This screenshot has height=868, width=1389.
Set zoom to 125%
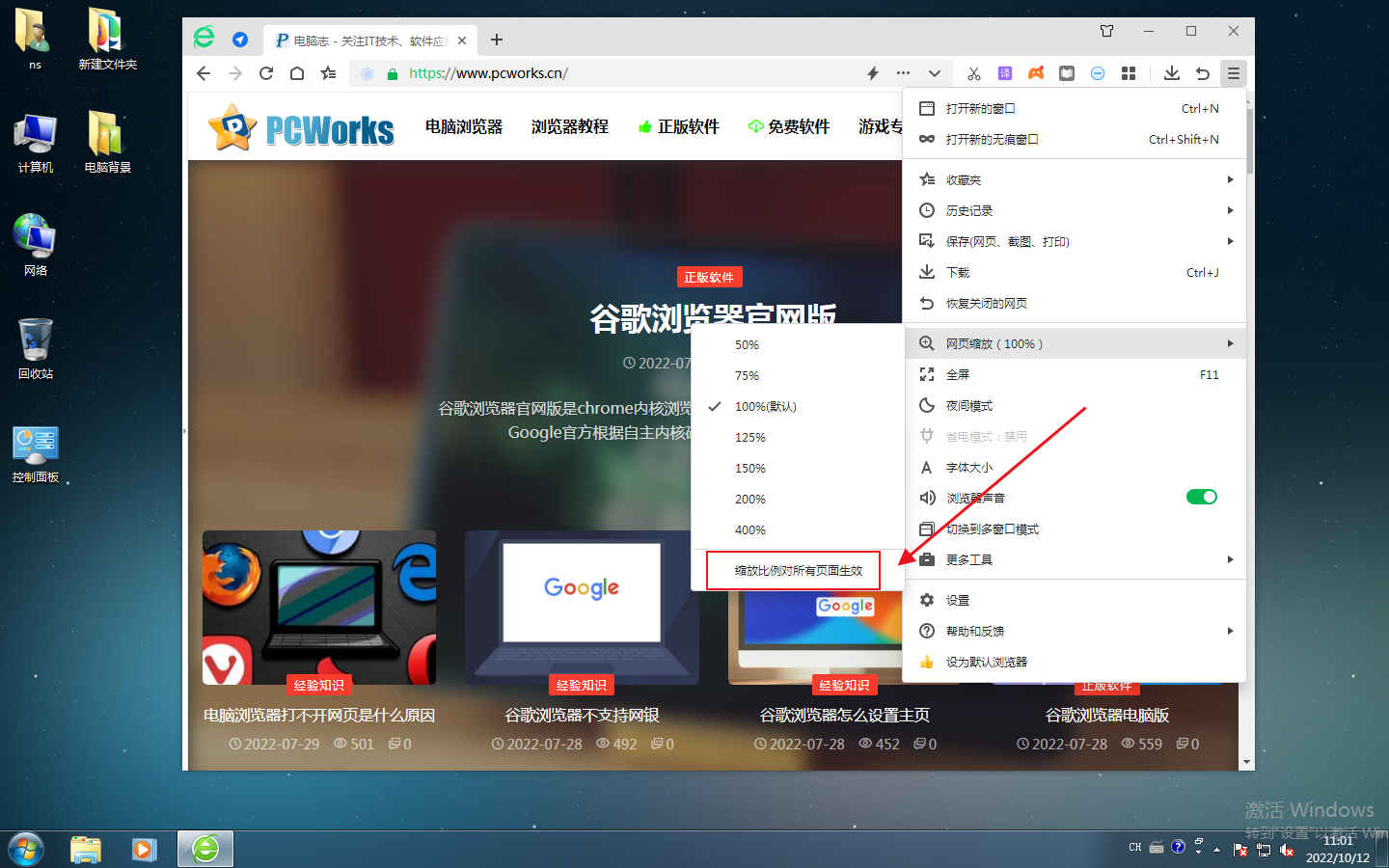click(797, 437)
